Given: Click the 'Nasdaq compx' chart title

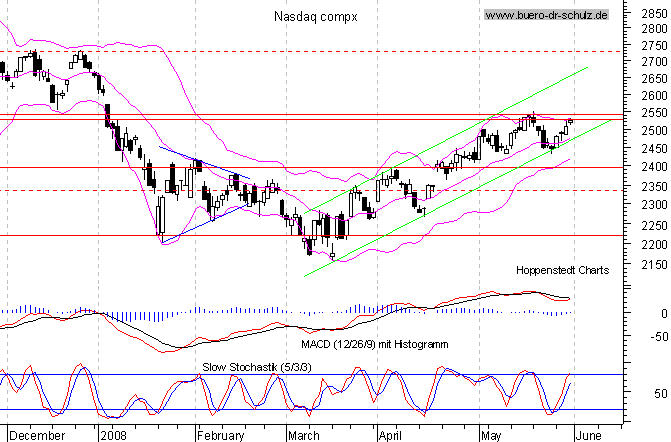Looking at the screenshot, I should click(x=315, y=17).
